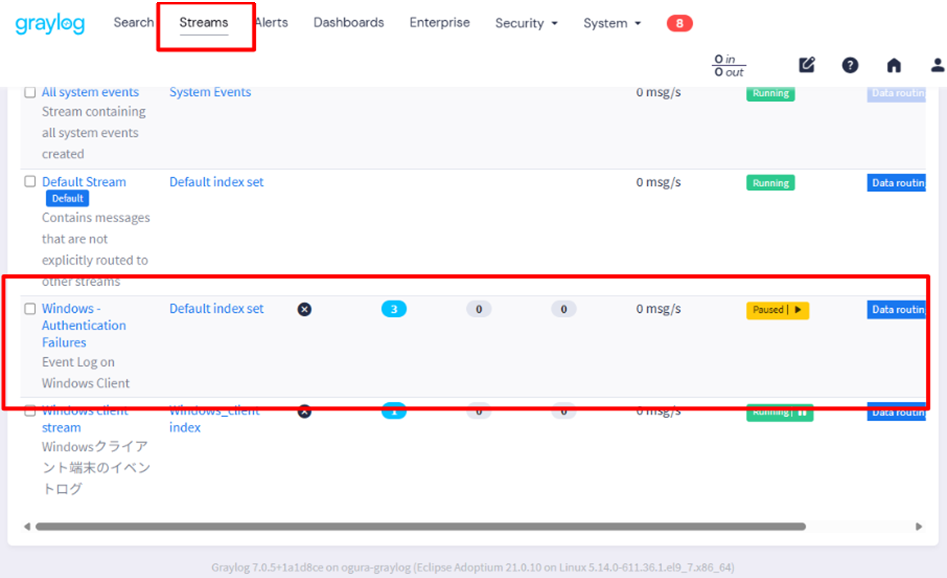Go to the home start page icon
Viewport: 947px width, 578px height.
click(x=894, y=65)
